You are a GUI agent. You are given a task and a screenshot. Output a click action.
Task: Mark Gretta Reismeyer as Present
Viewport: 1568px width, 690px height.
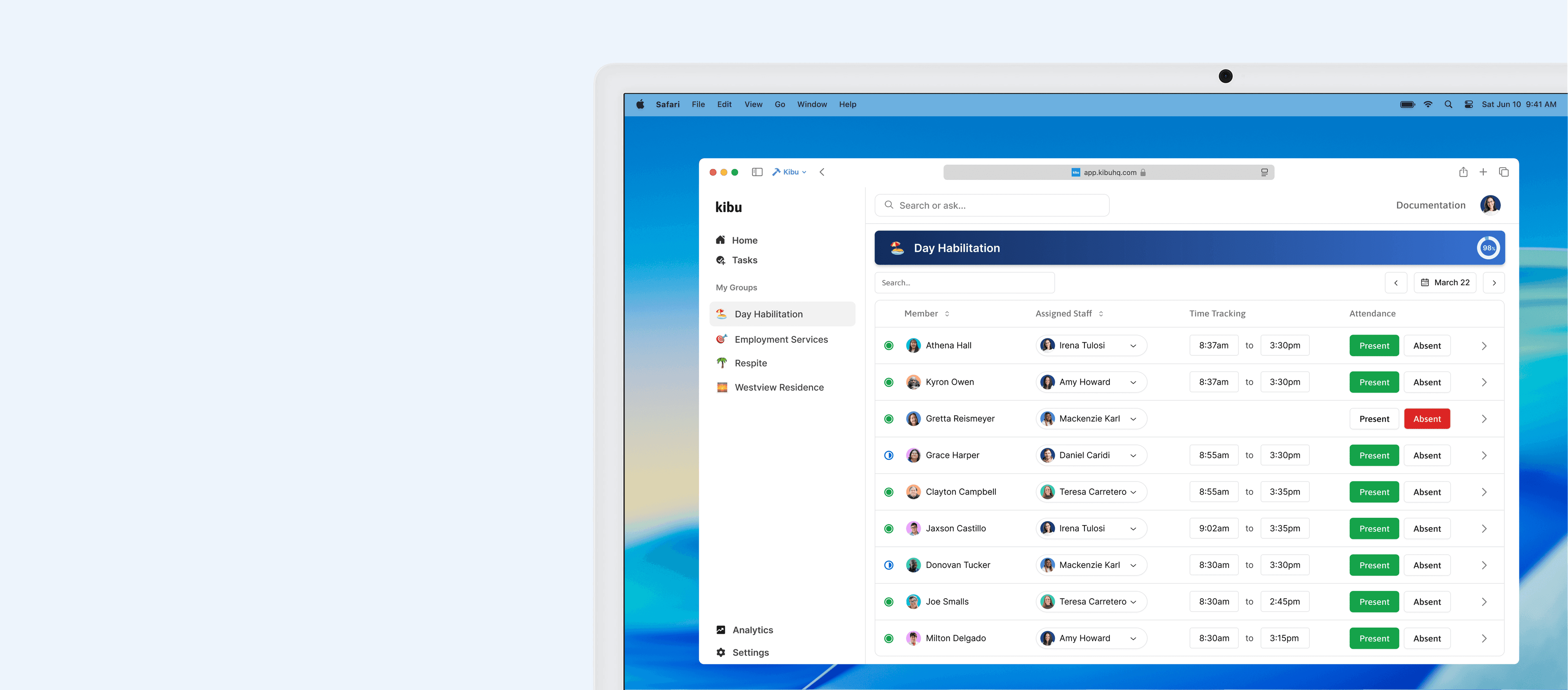[x=1374, y=419]
